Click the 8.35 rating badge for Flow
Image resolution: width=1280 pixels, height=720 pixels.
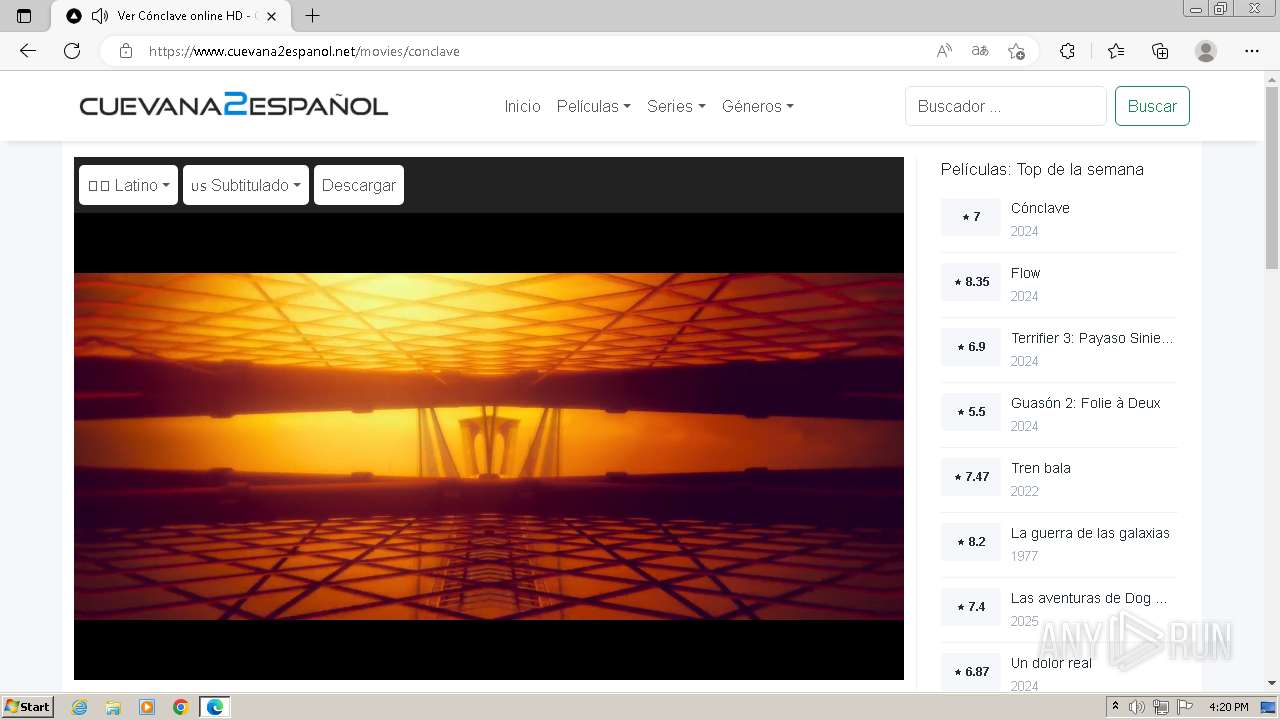pos(970,282)
